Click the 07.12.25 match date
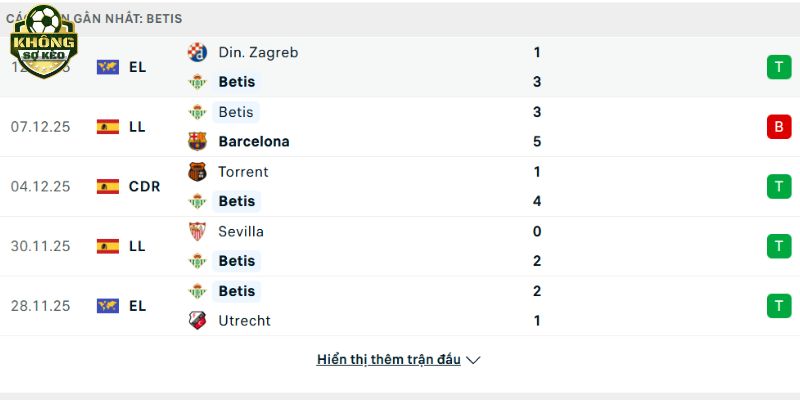Image resolution: width=800 pixels, height=400 pixels. tap(40, 127)
